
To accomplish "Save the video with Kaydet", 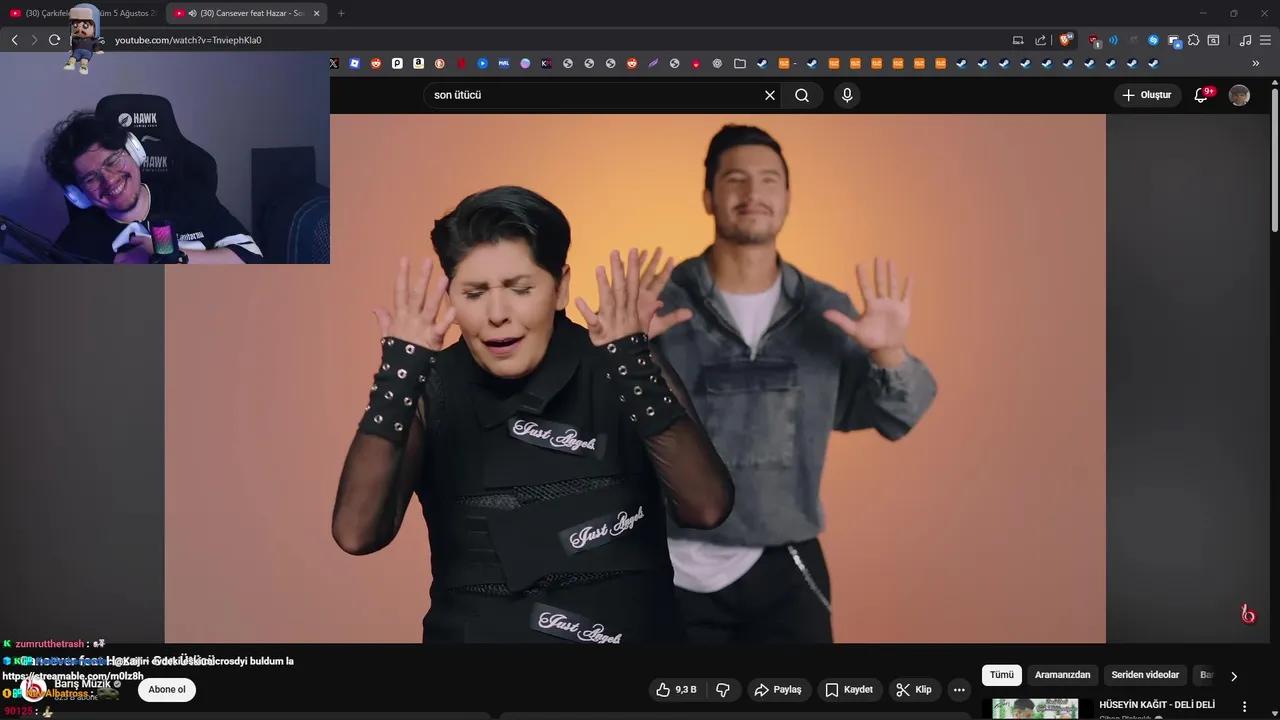I will pos(849,690).
